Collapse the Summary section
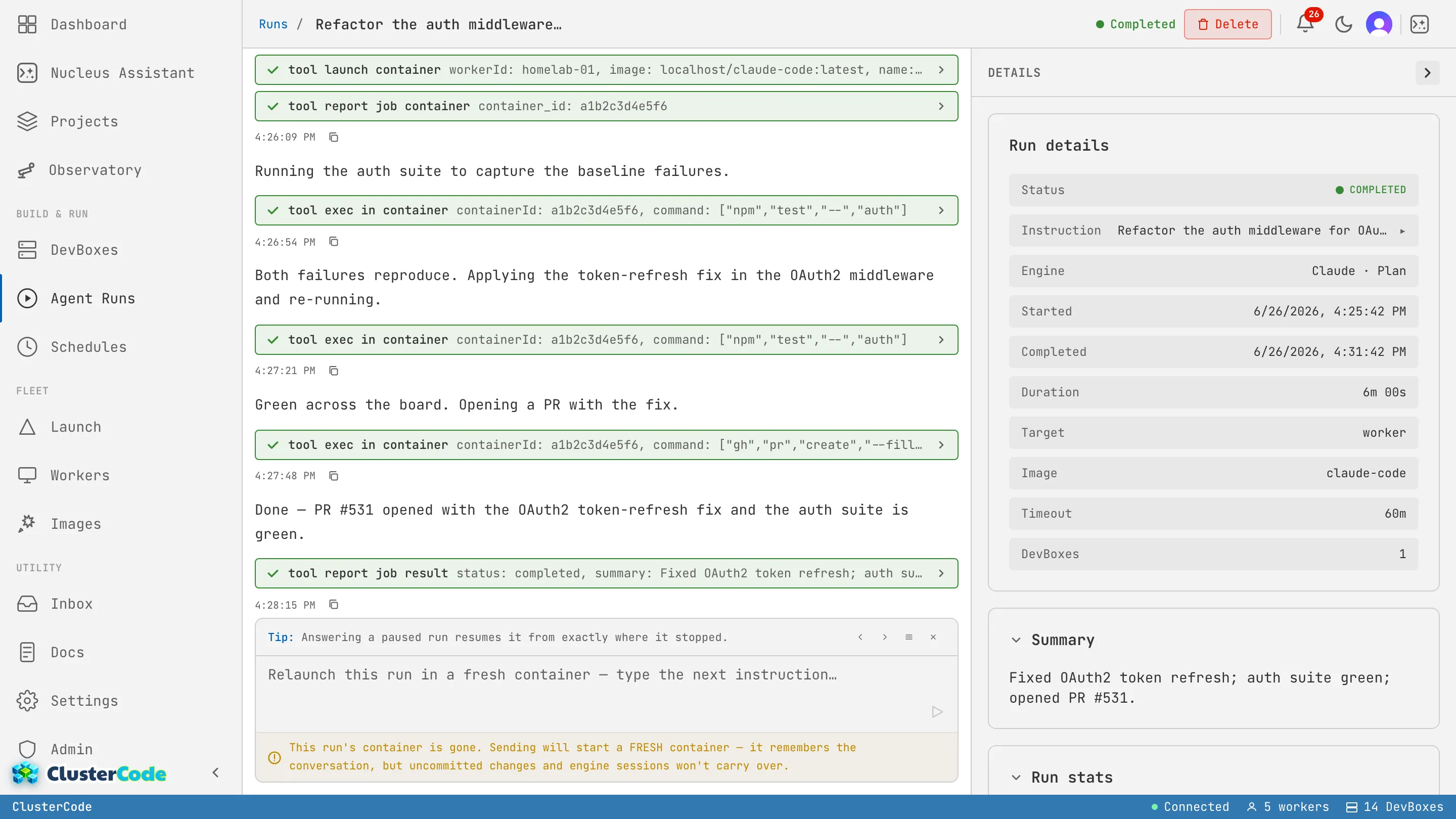1456x819 pixels. click(x=1016, y=640)
